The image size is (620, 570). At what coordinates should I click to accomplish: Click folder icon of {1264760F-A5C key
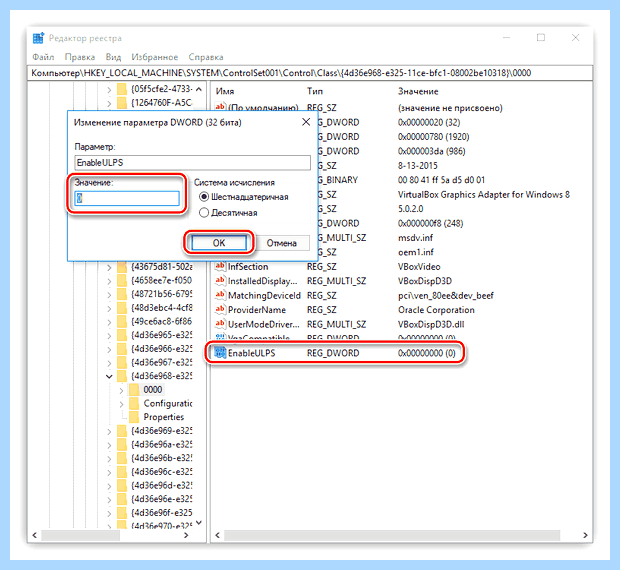(122, 103)
